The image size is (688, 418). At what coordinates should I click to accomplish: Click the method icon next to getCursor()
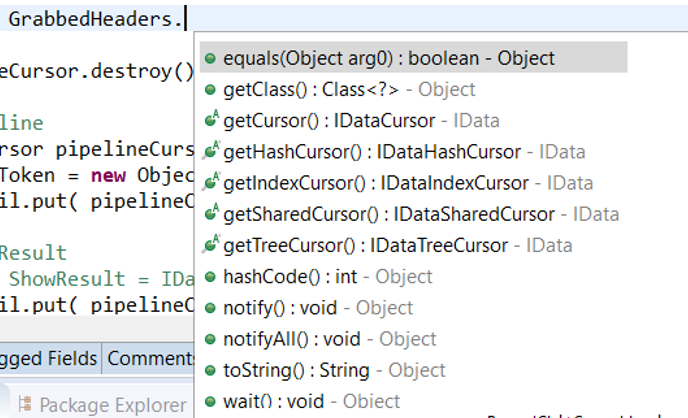210,121
